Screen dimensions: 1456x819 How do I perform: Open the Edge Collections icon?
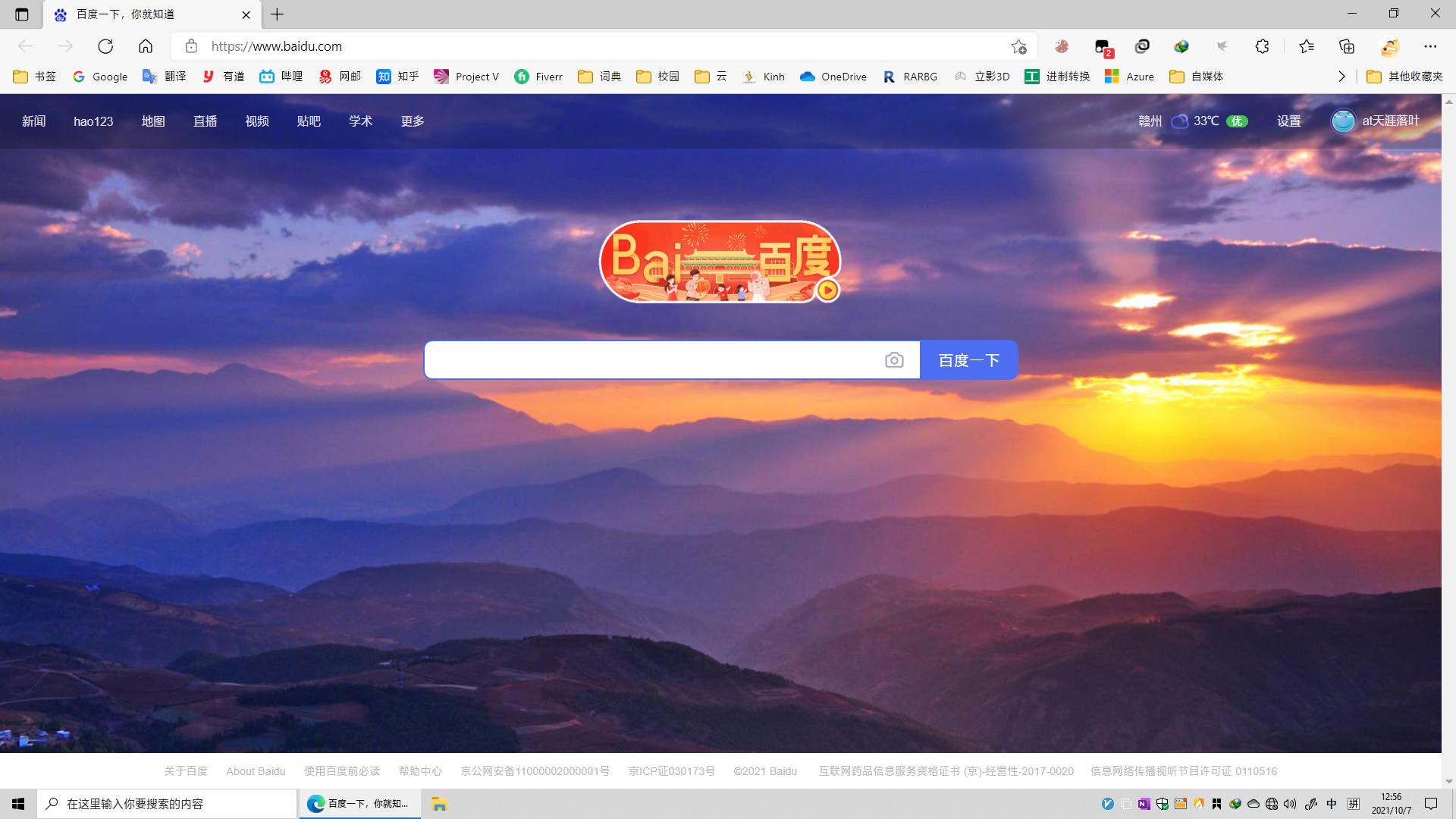click(1346, 46)
